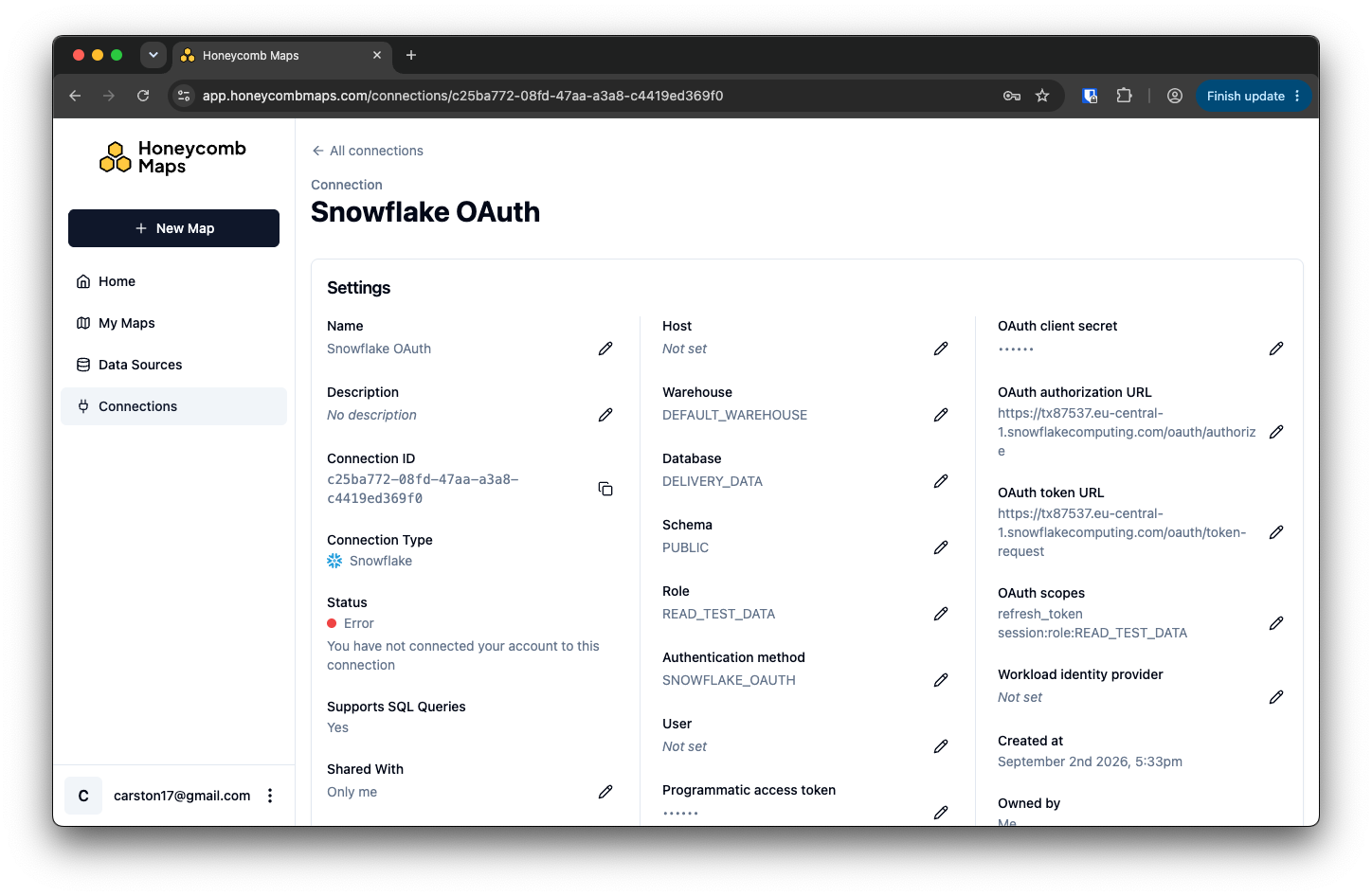Click the Snowflake connection type label

(x=381, y=561)
